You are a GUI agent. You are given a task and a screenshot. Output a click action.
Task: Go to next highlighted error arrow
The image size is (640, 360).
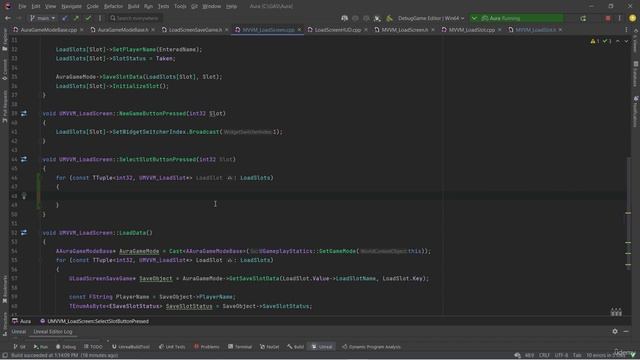point(626,41)
